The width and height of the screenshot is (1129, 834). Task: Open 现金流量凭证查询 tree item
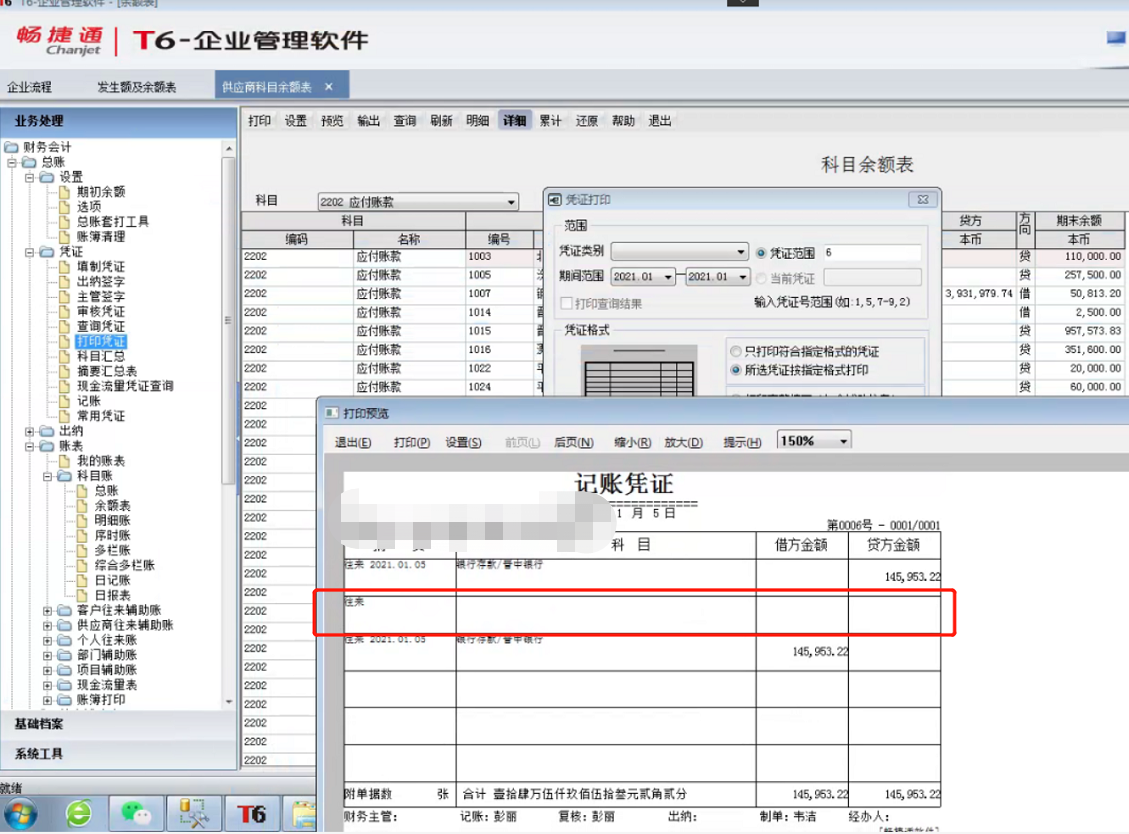coord(125,386)
